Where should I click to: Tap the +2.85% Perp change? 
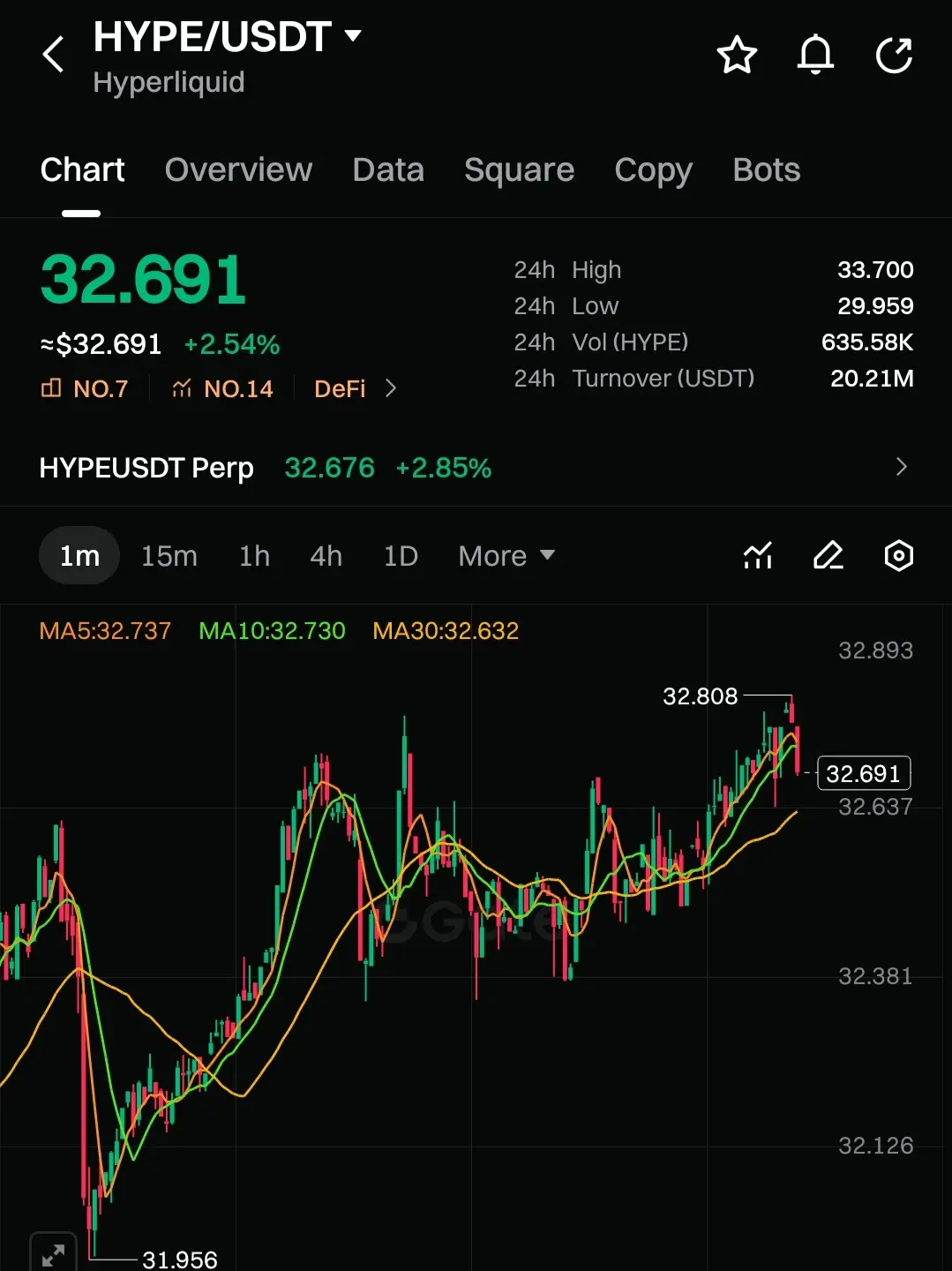click(443, 468)
